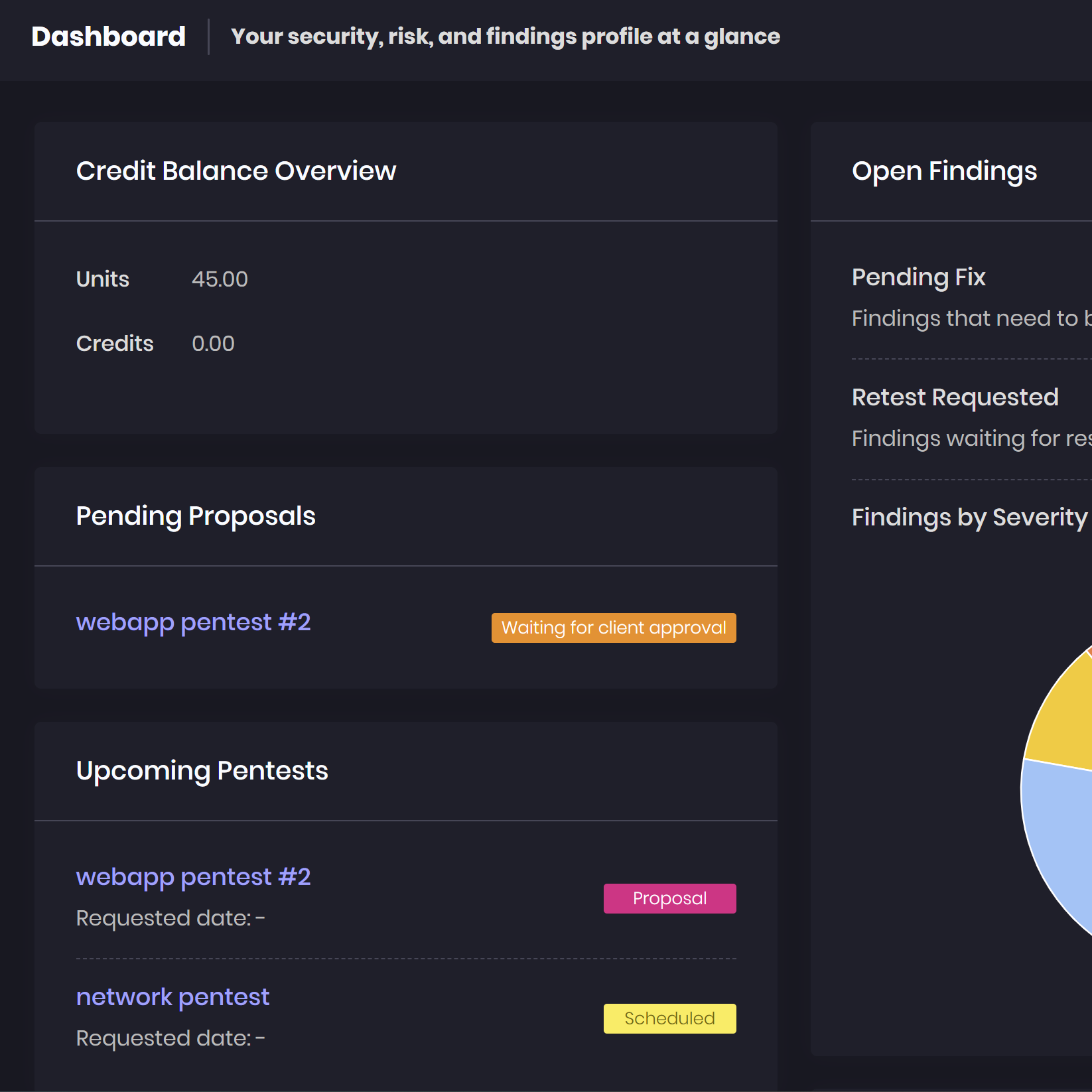The image size is (1092, 1092).
Task: Click the yellow Scheduled status badge
Action: tap(669, 1018)
